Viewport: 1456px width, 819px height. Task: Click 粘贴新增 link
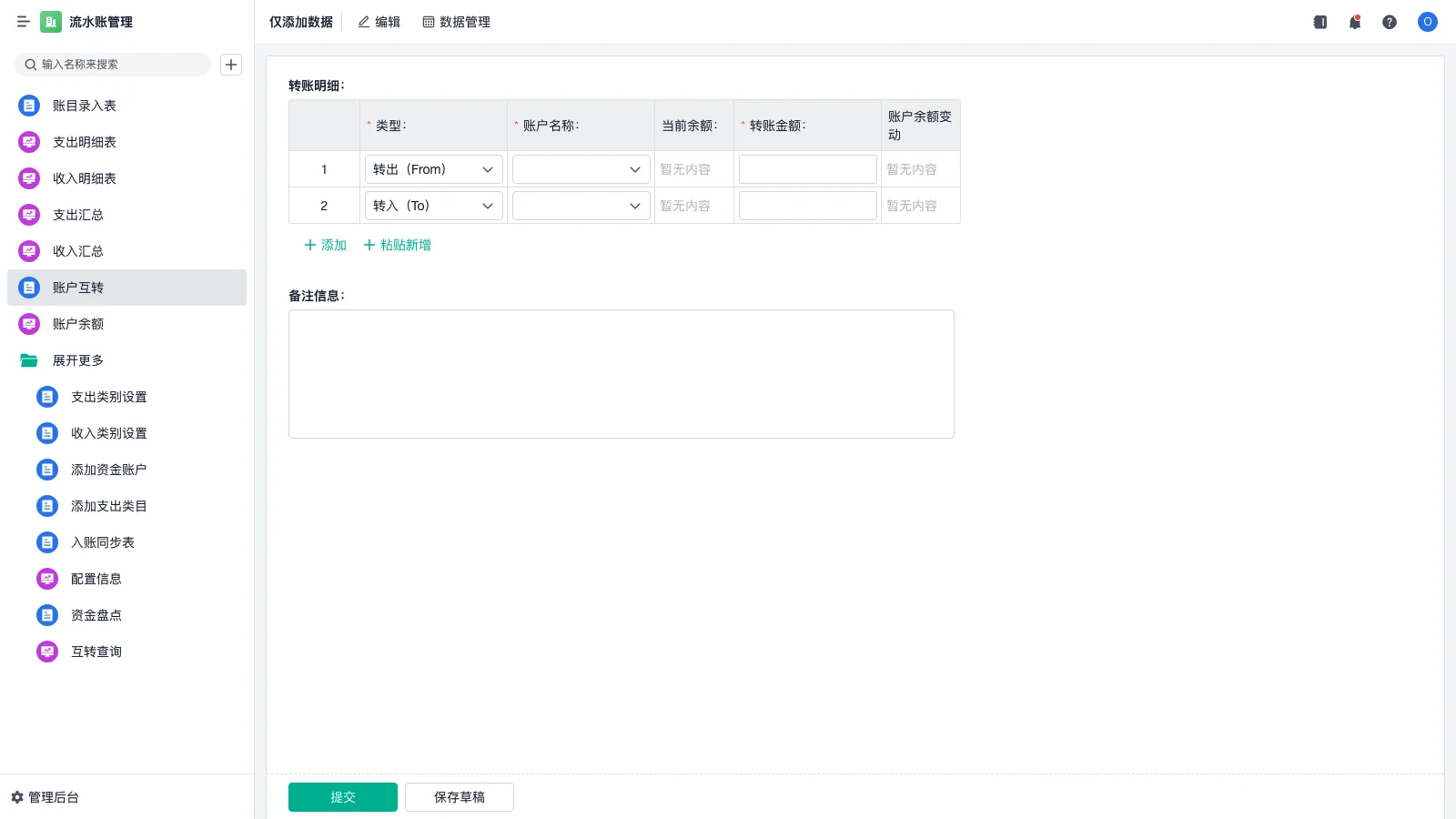click(397, 245)
